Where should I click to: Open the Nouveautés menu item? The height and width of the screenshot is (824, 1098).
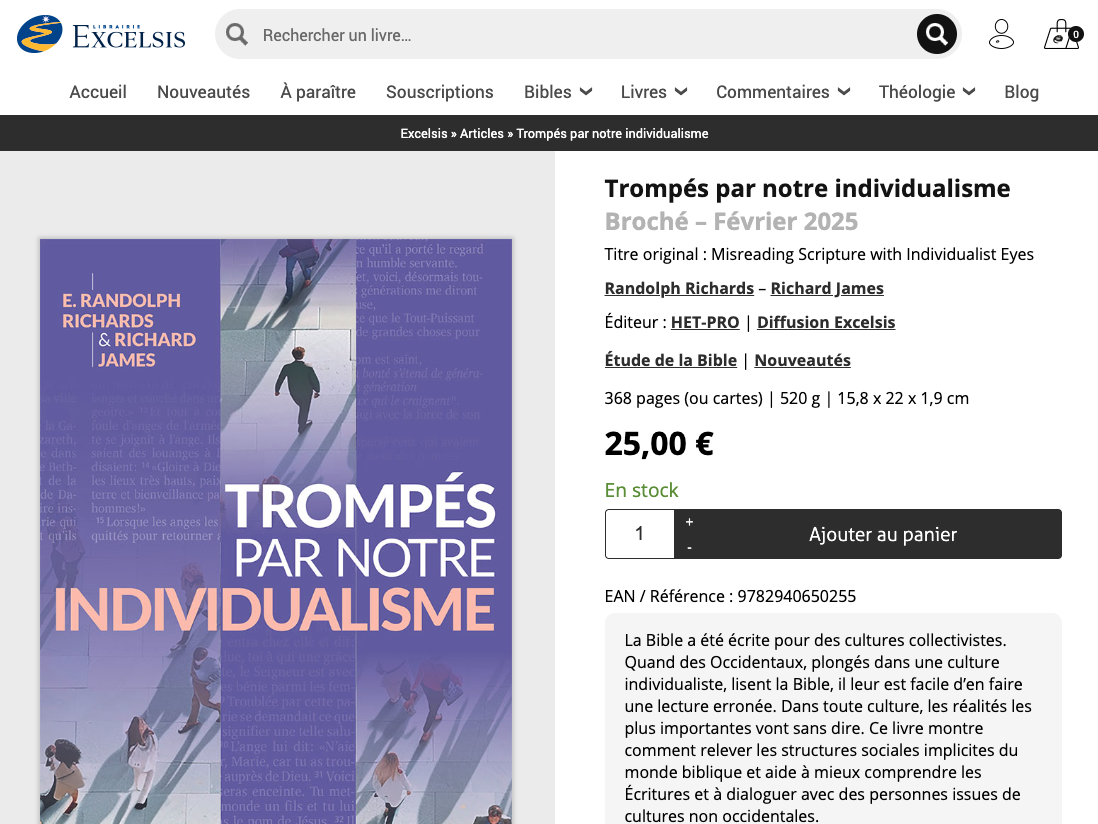[203, 92]
